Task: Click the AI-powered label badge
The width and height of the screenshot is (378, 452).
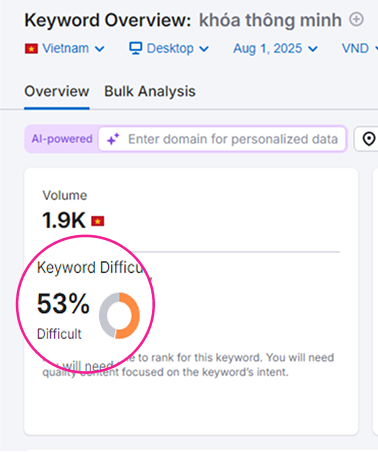Action: (x=62, y=139)
